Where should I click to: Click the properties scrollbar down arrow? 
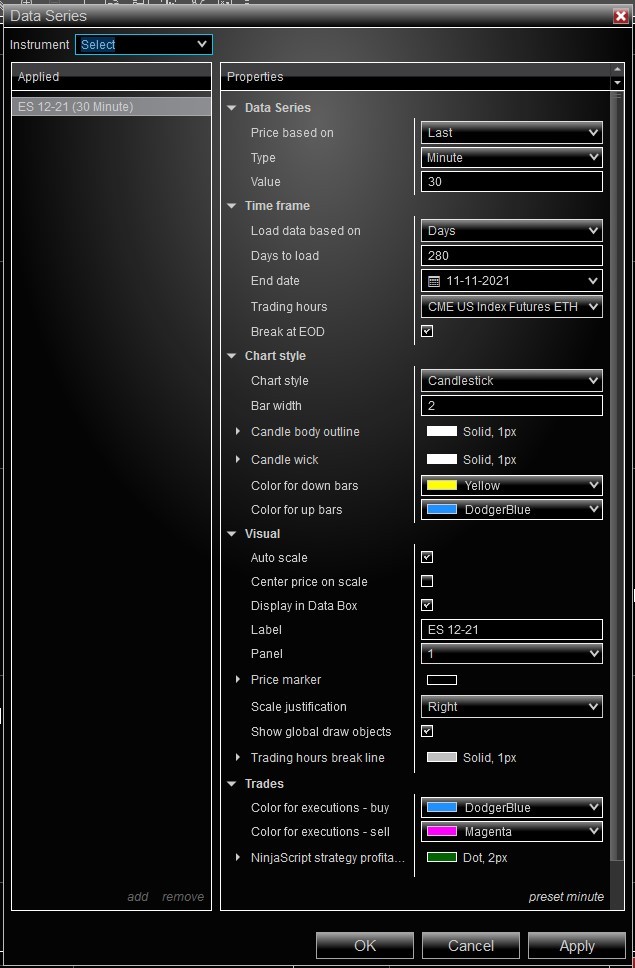pos(617,82)
